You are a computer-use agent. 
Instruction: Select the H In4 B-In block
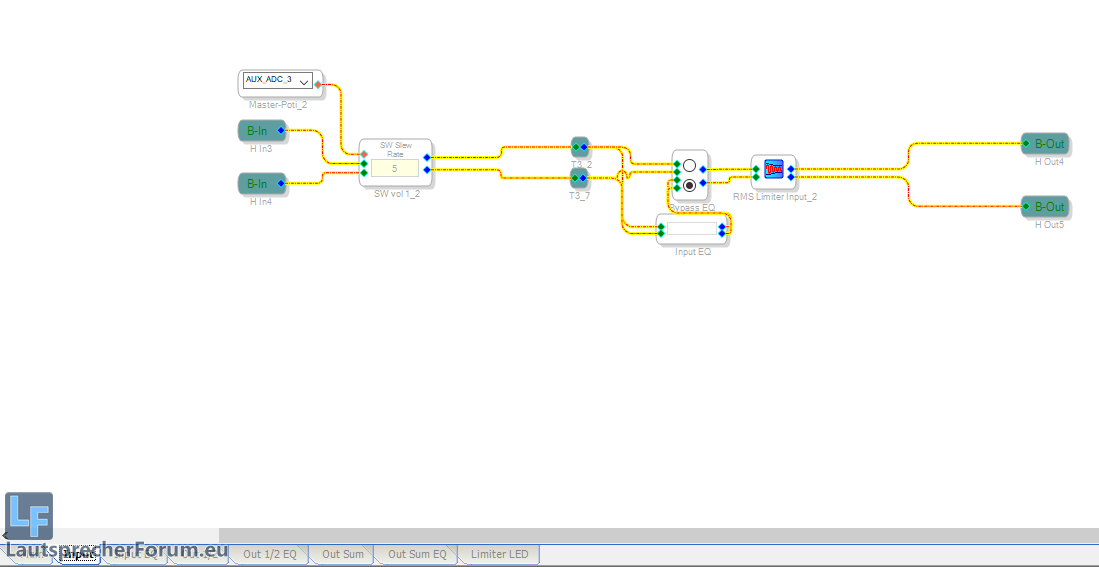[x=258, y=183]
